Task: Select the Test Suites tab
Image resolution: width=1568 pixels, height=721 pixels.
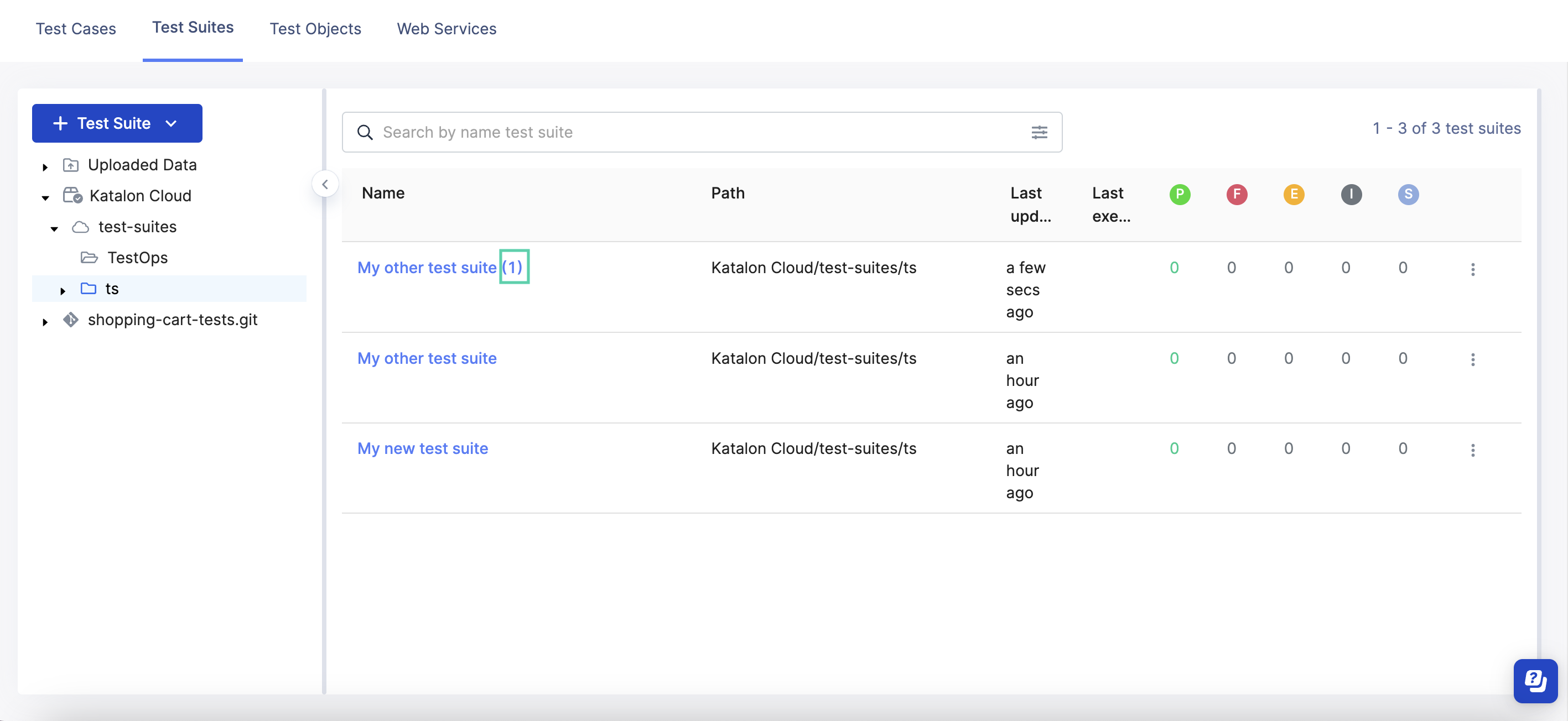Action: tap(193, 28)
